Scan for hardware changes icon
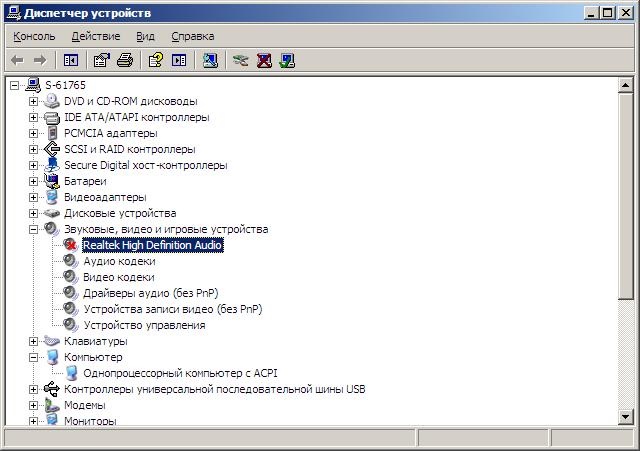640x451 pixels. (210, 61)
